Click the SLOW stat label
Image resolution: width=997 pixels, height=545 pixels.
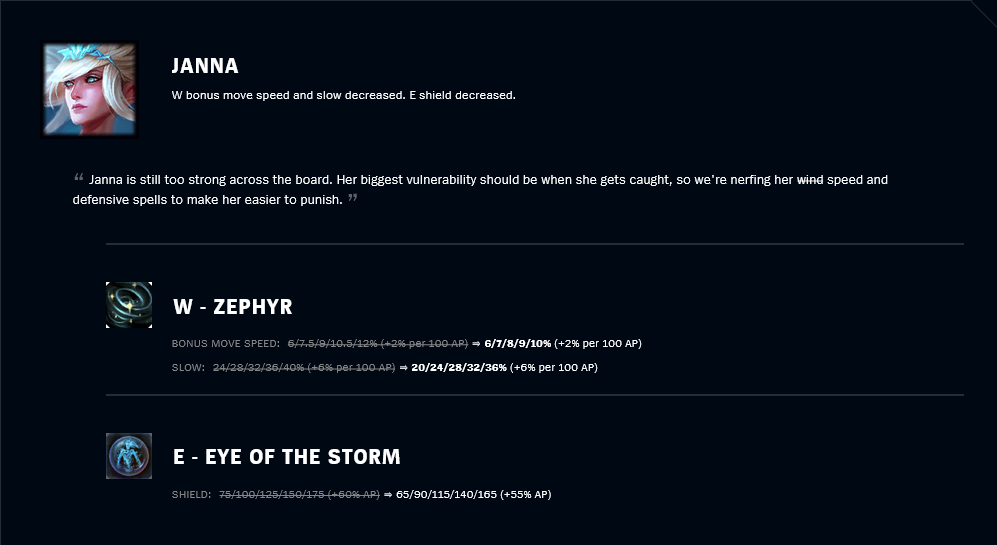coord(188,368)
